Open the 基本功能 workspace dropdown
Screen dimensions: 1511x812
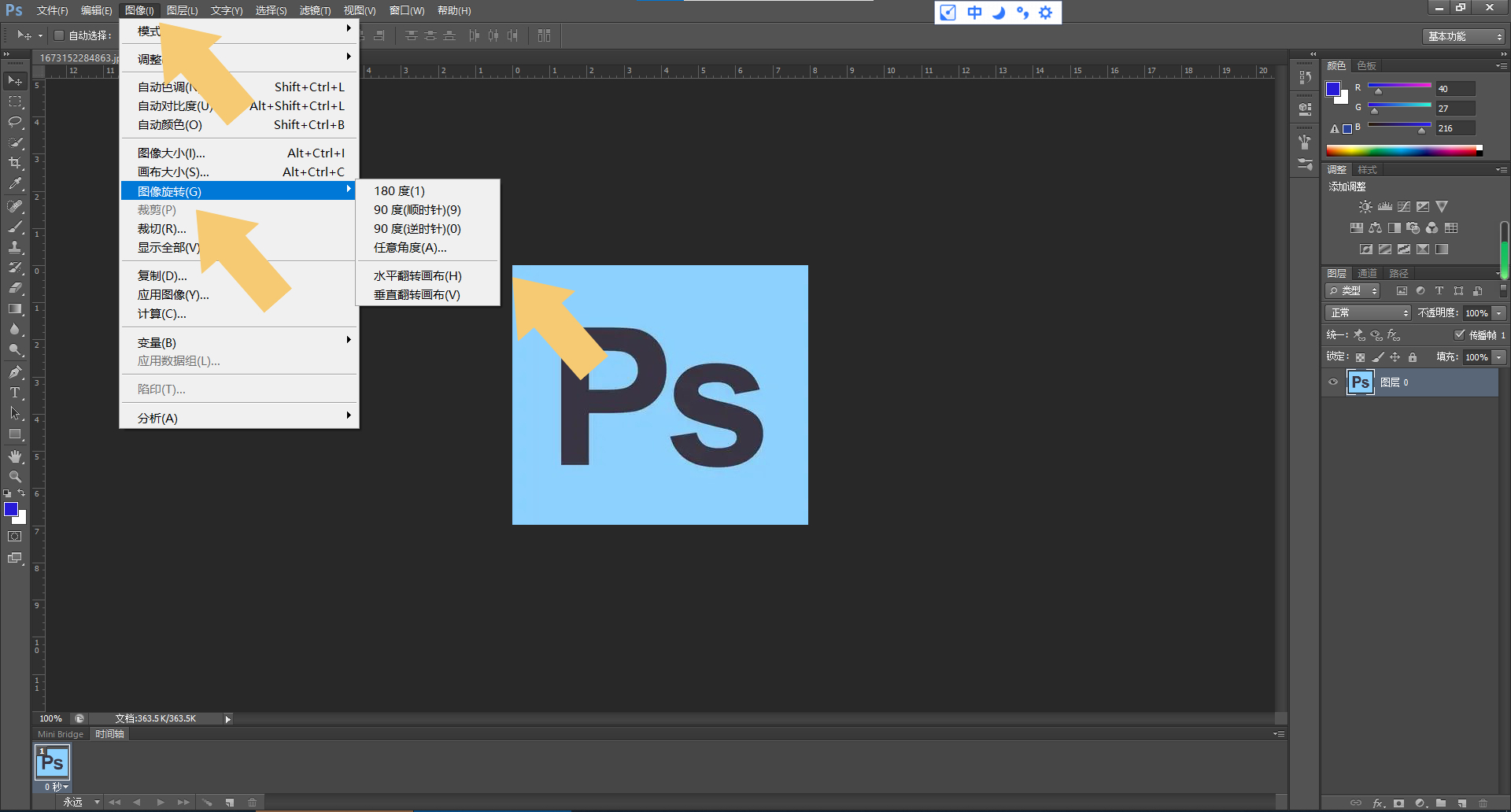pos(1465,36)
